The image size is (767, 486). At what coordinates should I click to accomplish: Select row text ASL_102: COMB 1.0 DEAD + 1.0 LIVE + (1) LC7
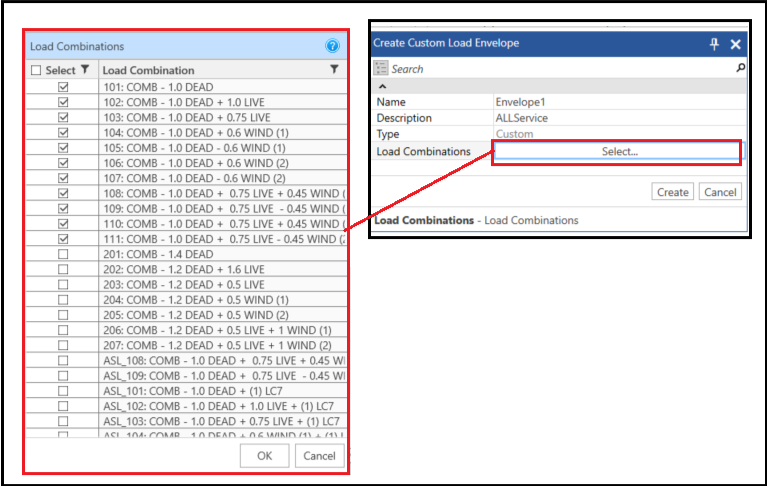coord(218,406)
